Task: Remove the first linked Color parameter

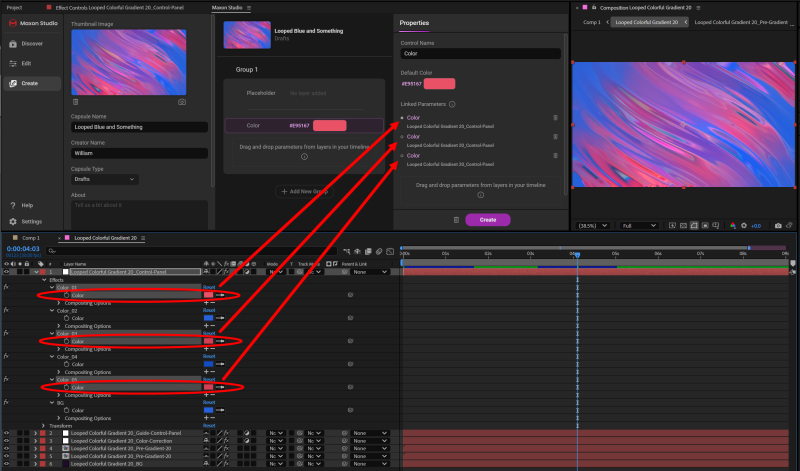Action: click(x=556, y=118)
